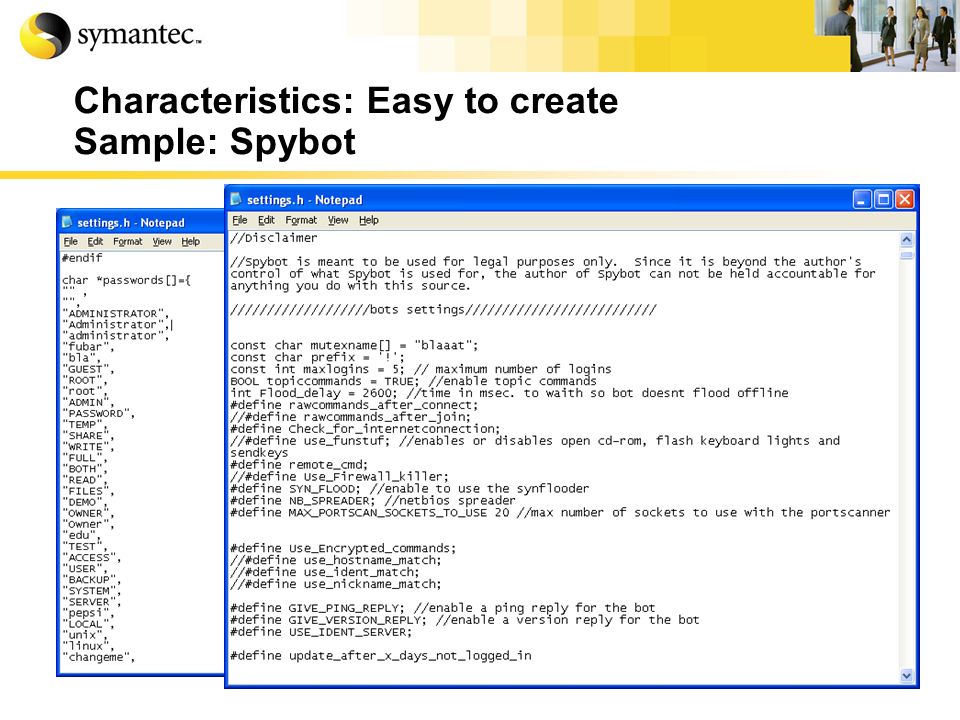Click "ROOT" uppercase entry in password list
The height and width of the screenshot is (720, 960).
(x=84, y=380)
